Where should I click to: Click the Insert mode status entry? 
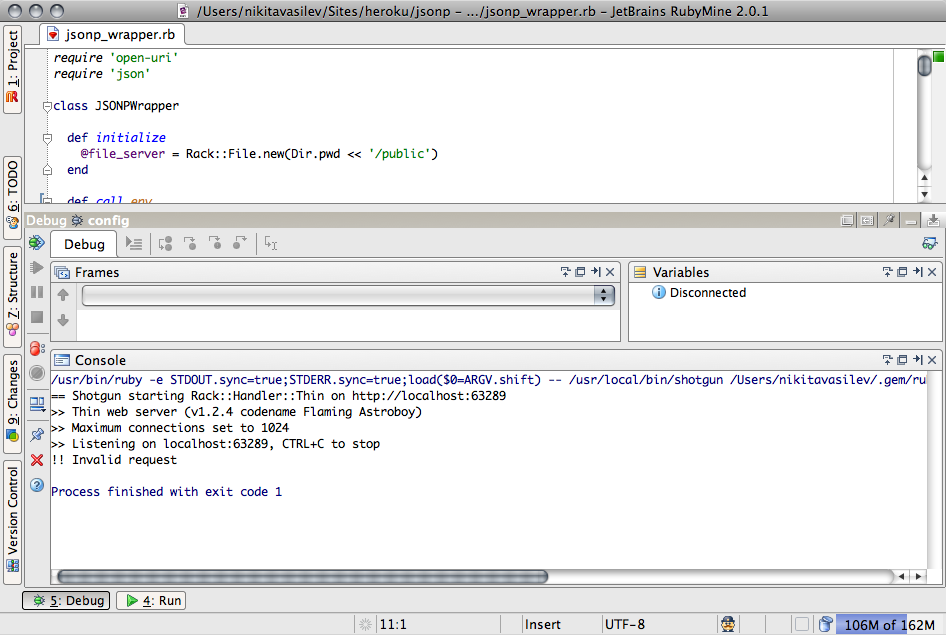pyautogui.click(x=542, y=625)
